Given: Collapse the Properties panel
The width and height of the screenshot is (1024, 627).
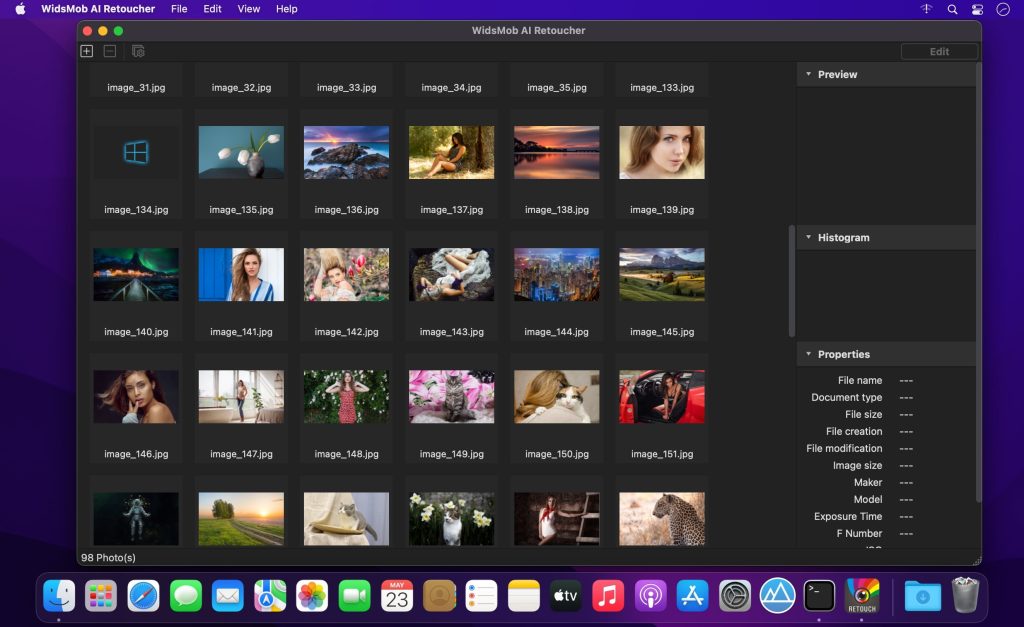Looking at the screenshot, I should coord(809,353).
